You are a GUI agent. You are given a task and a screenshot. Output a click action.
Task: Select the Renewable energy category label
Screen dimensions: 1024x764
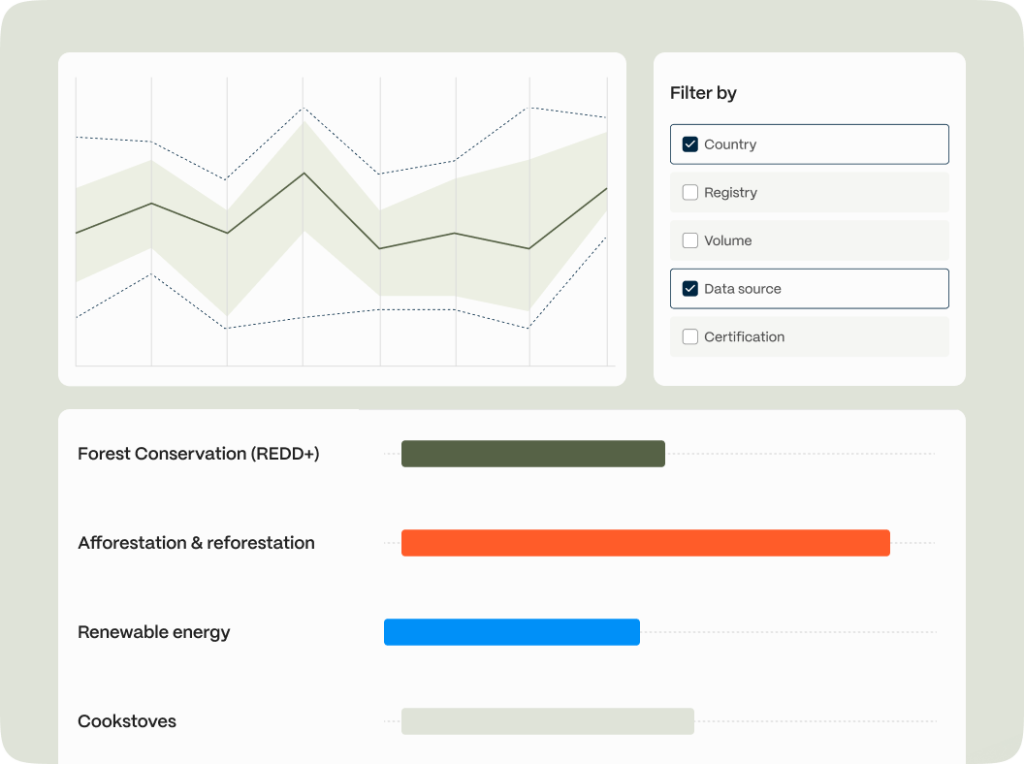coord(153,632)
